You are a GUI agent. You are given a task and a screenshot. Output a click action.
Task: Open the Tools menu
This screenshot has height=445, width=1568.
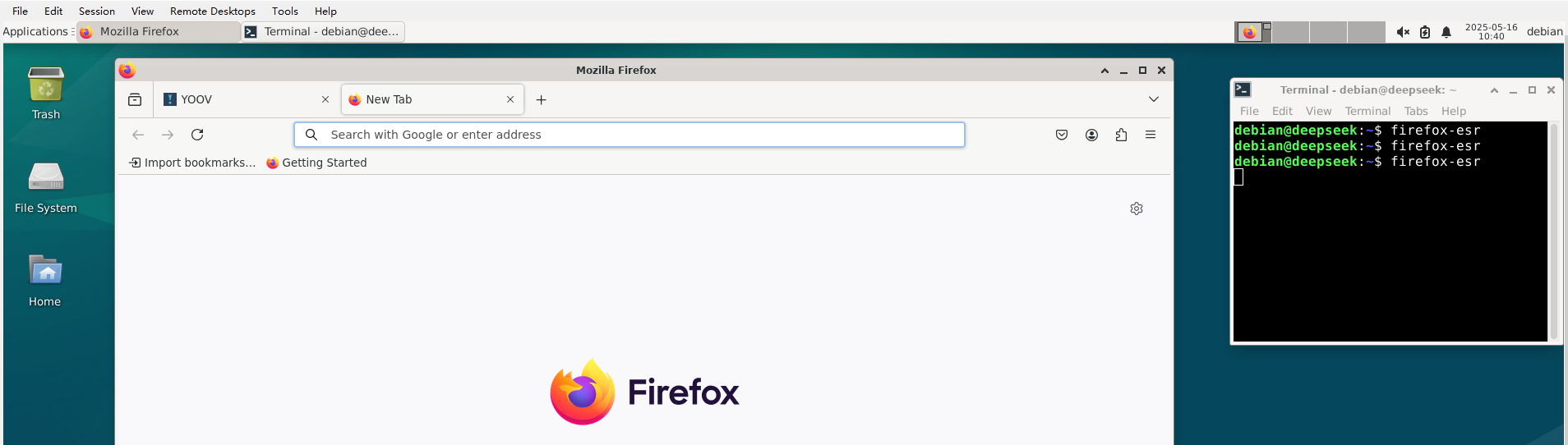pyautogui.click(x=285, y=11)
